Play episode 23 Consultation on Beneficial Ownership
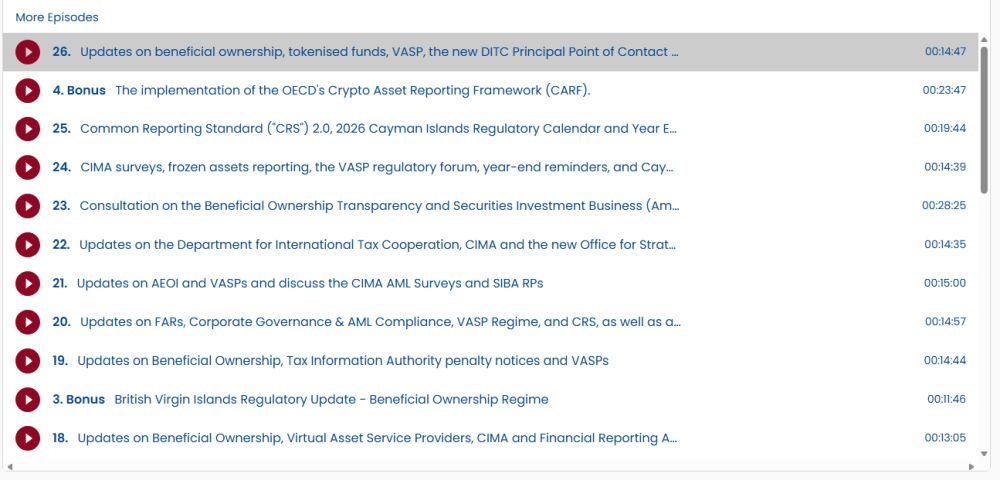The width and height of the screenshot is (1000, 480). [x=28, y=206]
